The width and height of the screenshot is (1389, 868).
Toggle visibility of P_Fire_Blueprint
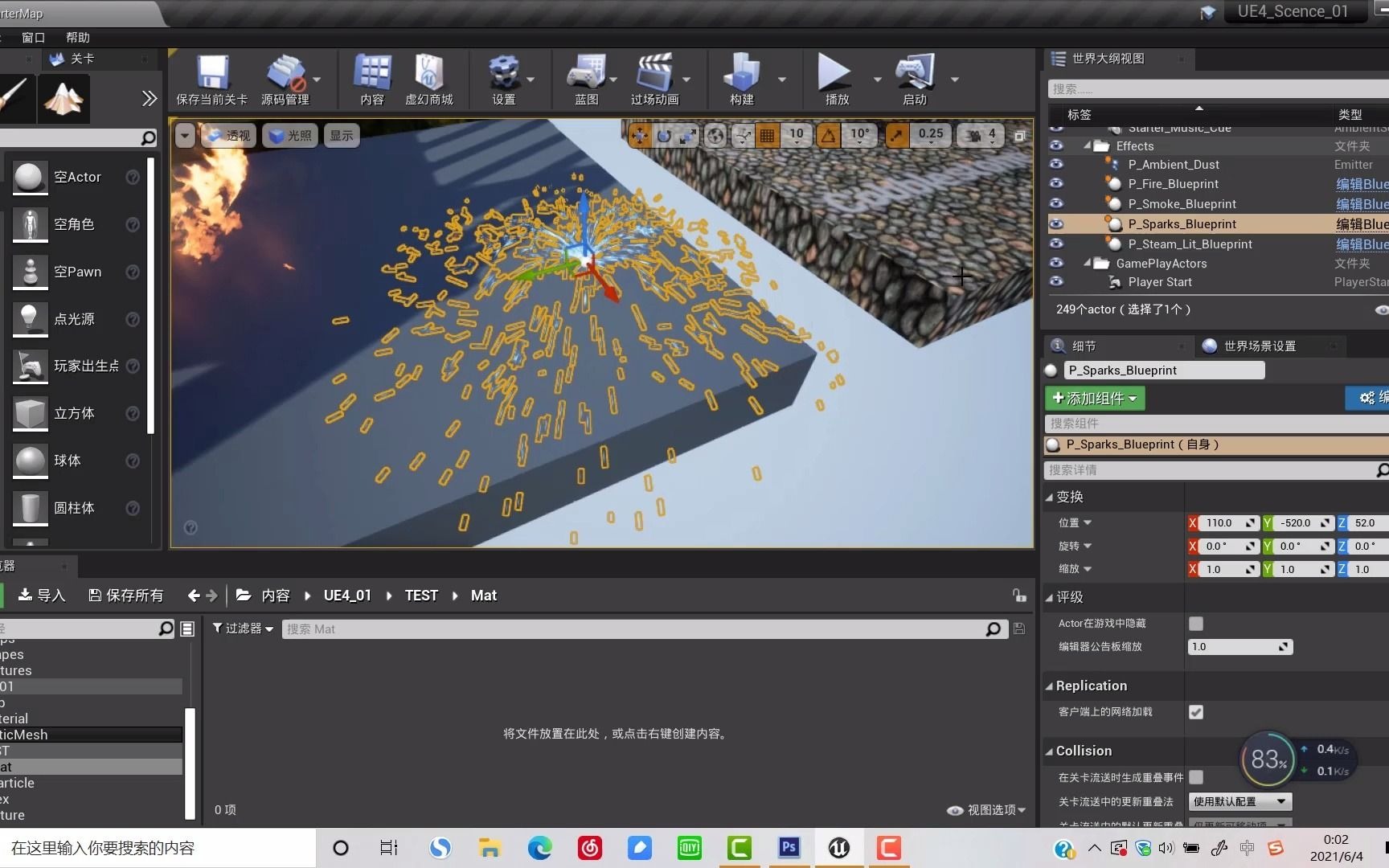click(x=1057, y=183)
